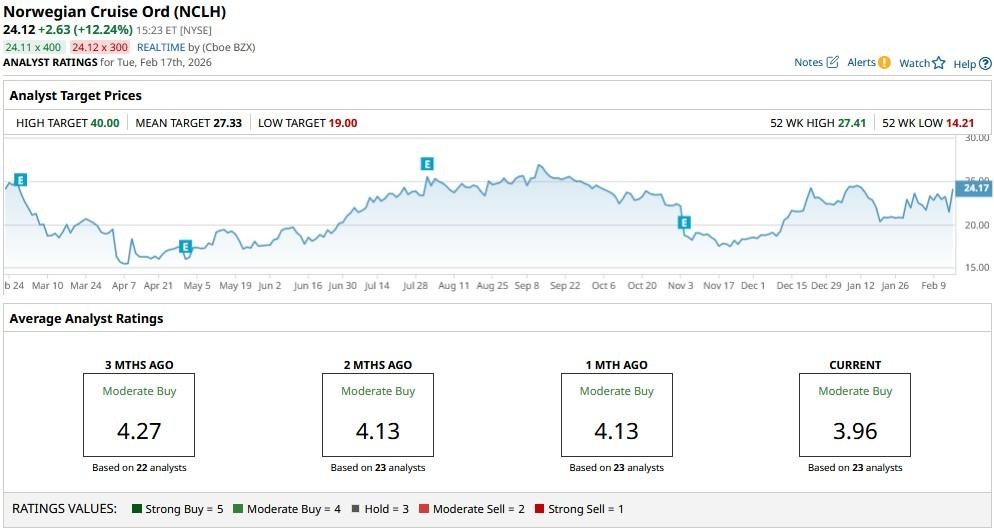Click the Apr 7 date label on chart axis
994x528 pixels.
click(x=124, y=286)
